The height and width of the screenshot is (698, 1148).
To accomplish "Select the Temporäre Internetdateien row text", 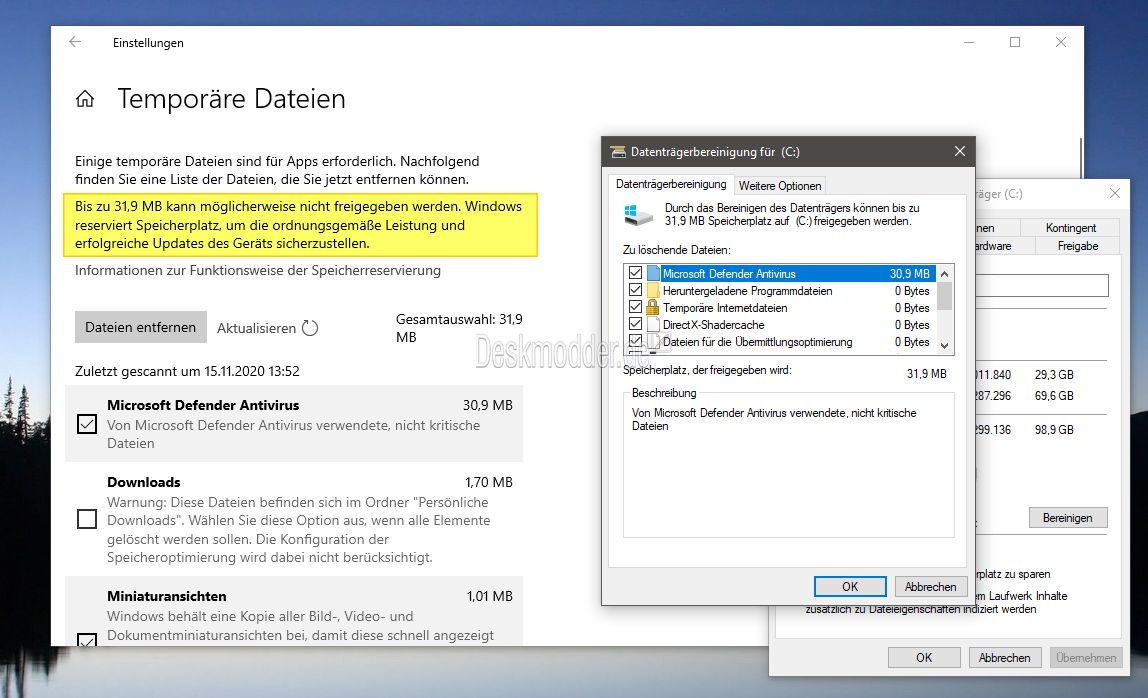I will 725,308.
